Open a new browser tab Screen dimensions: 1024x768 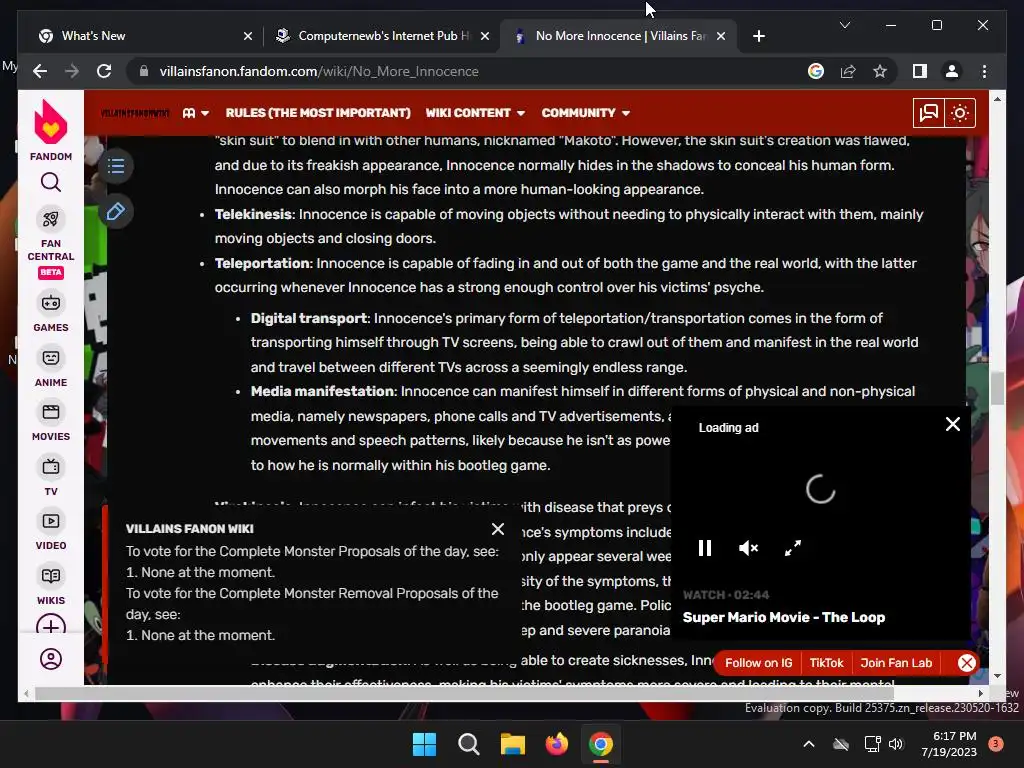(x=758, y=36)
